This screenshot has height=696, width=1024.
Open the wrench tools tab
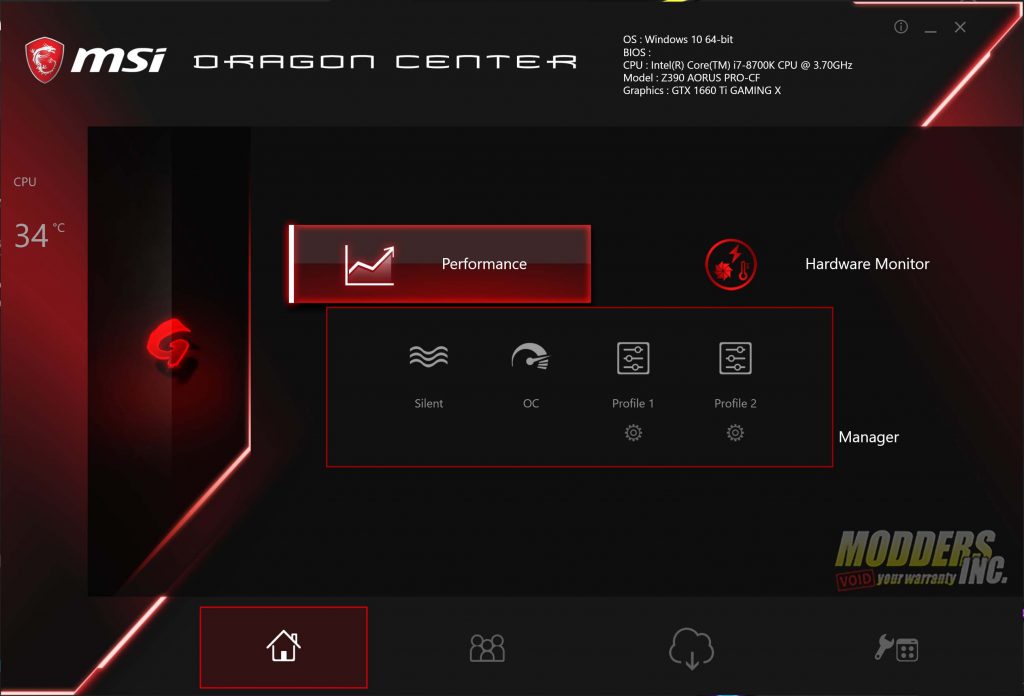click(896, 648)
